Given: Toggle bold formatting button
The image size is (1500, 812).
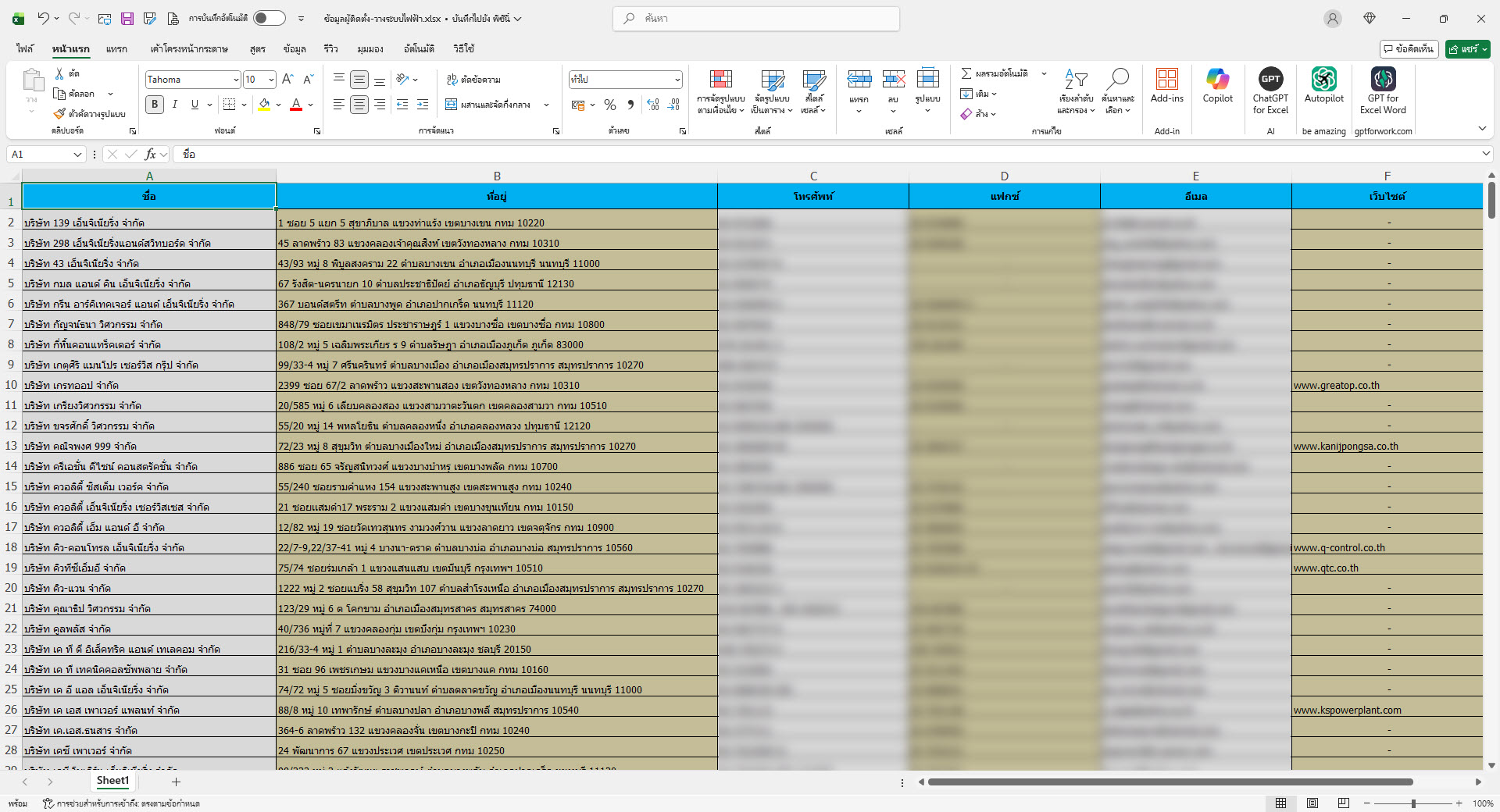Looking at the screenshot, I should click(x=155, y=105).
